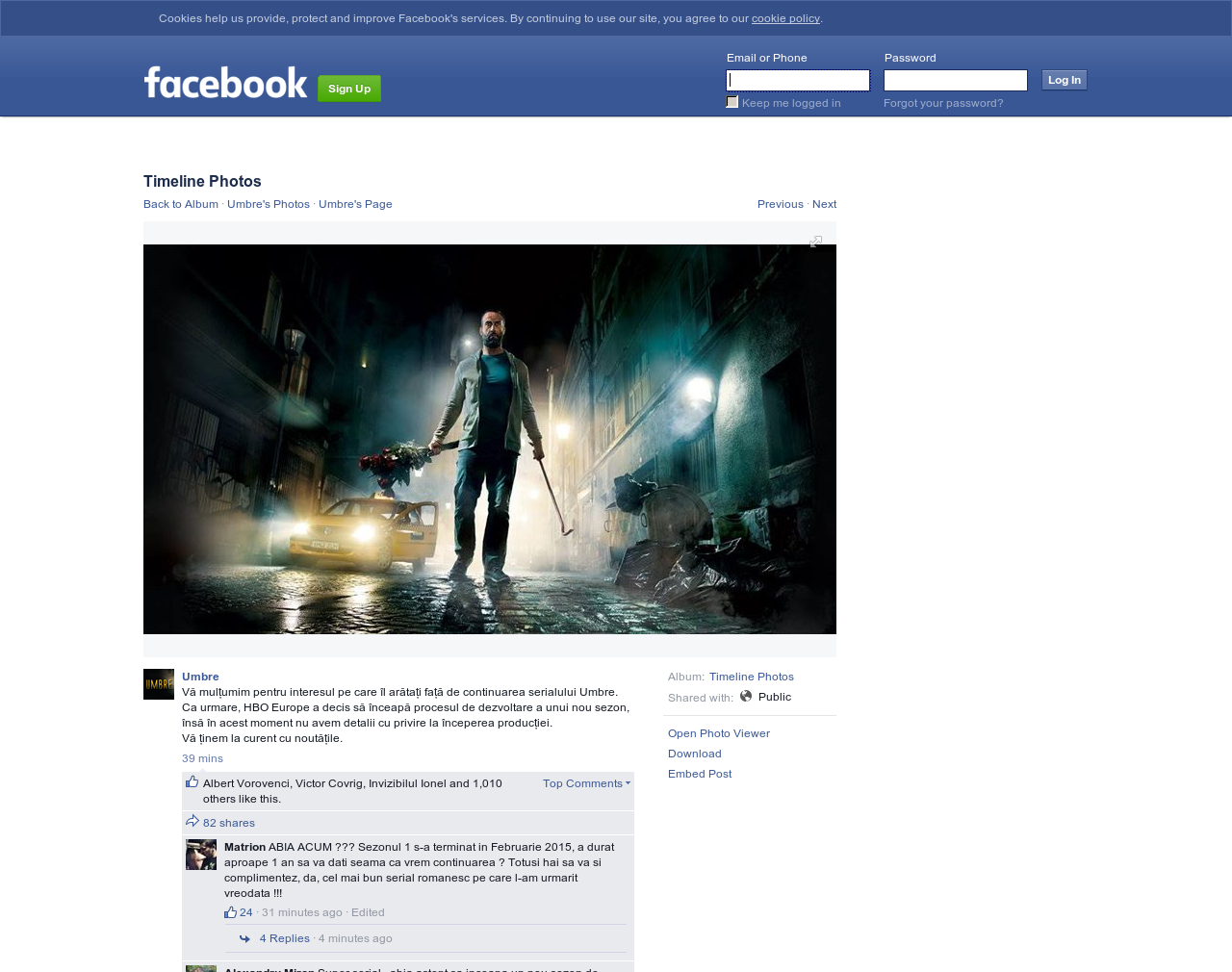Click the share arrow icon beside 82 shares

pyautogui.click(x=192, y=822)
